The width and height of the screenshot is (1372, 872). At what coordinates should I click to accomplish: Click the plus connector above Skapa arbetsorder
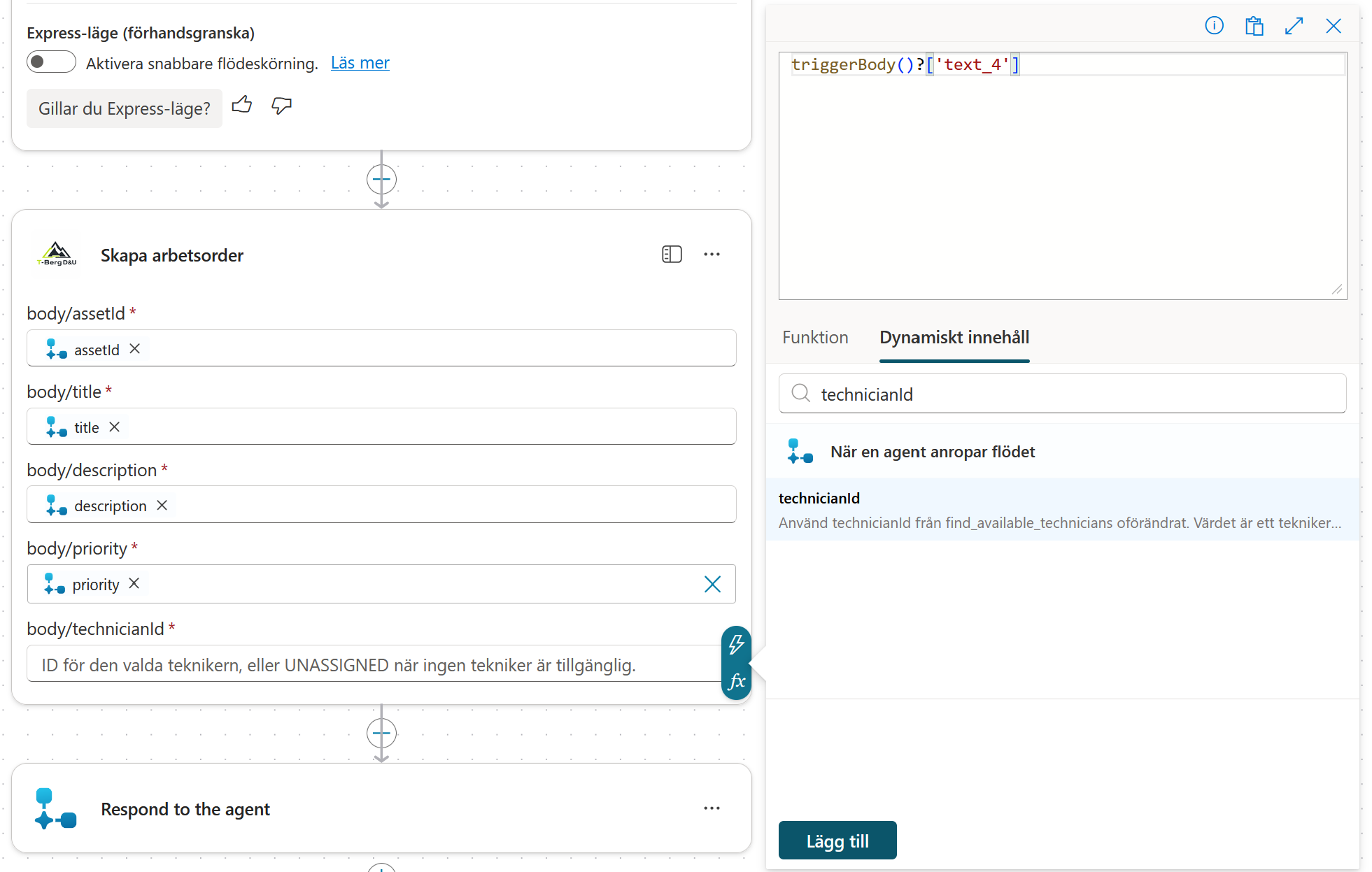(x=381, y=180)
